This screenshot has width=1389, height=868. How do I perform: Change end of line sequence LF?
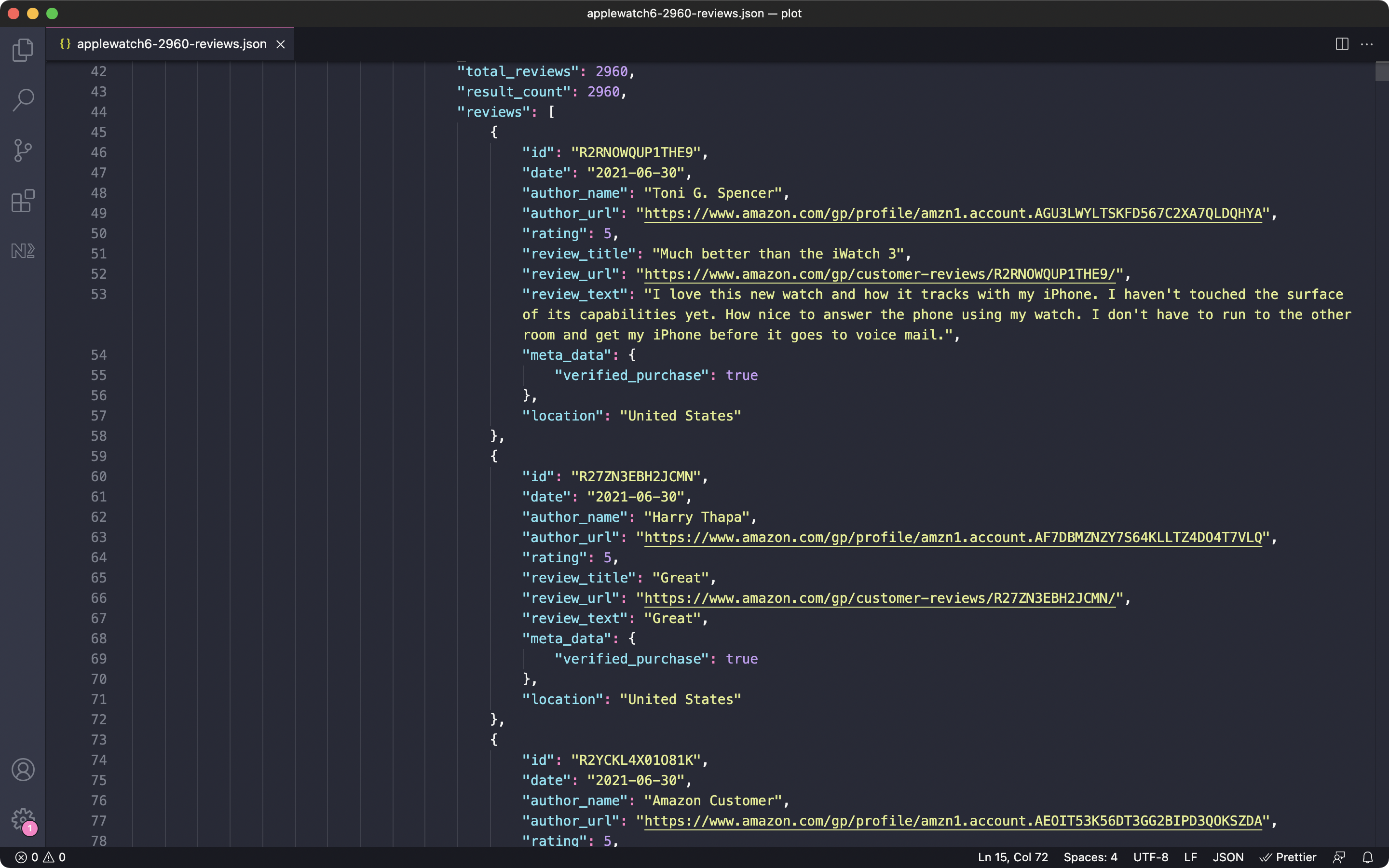1190,857
